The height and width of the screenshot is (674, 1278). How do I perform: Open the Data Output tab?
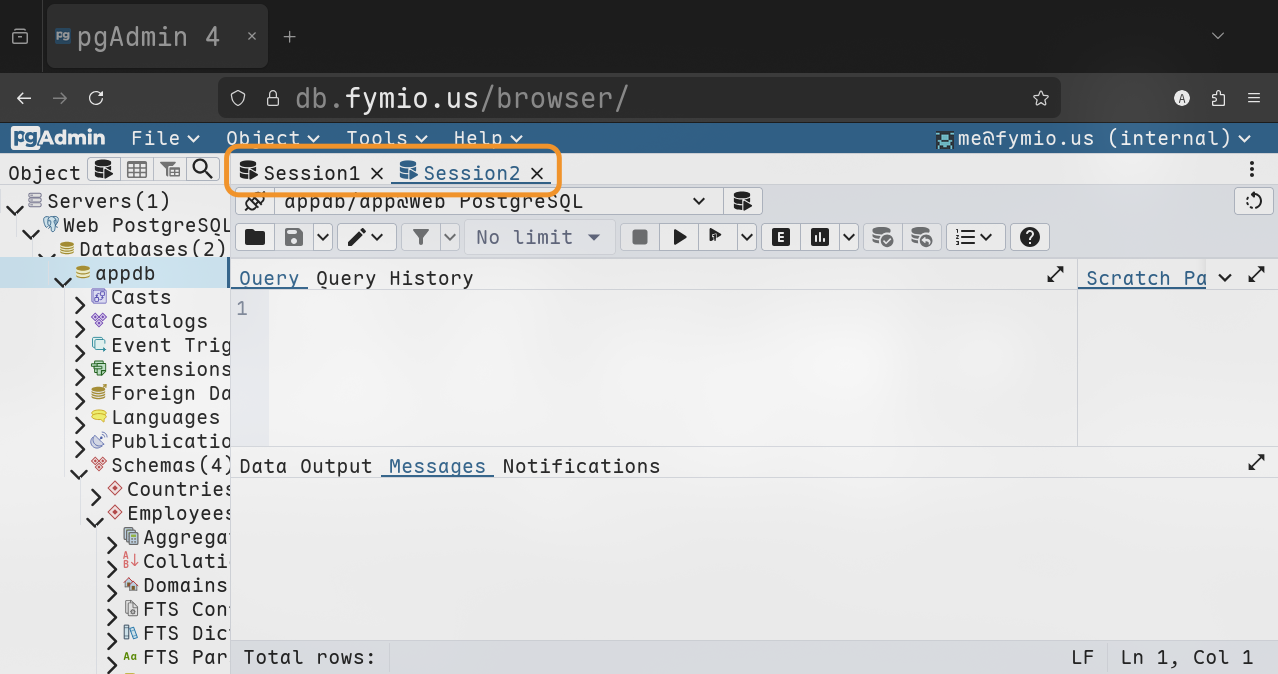[305, 466]
